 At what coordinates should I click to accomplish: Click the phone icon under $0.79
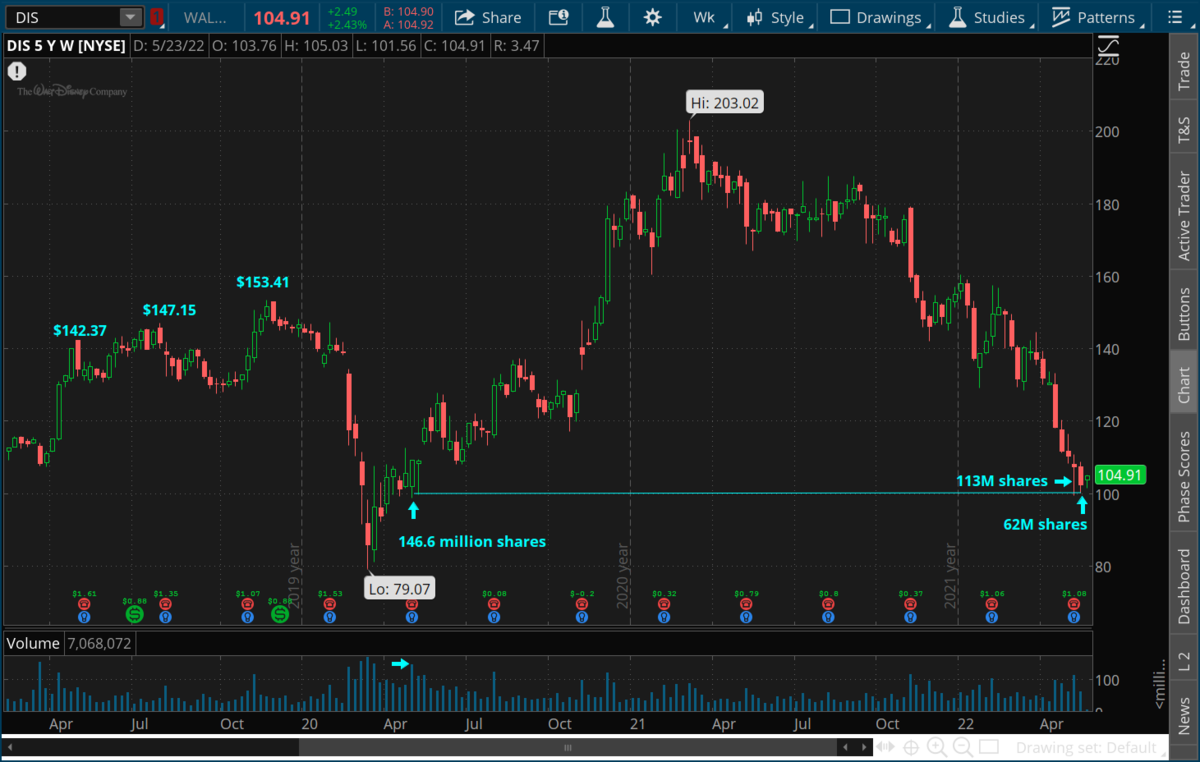point(745,604)
